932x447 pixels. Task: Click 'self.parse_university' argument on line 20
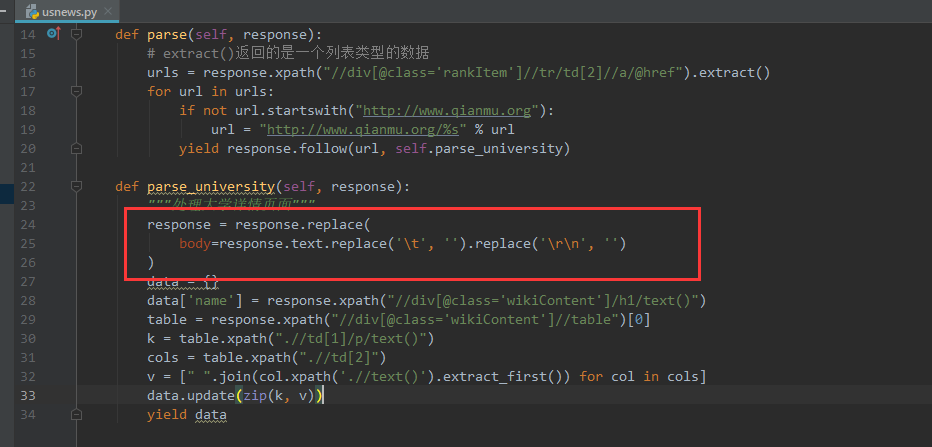coord(478,149)
